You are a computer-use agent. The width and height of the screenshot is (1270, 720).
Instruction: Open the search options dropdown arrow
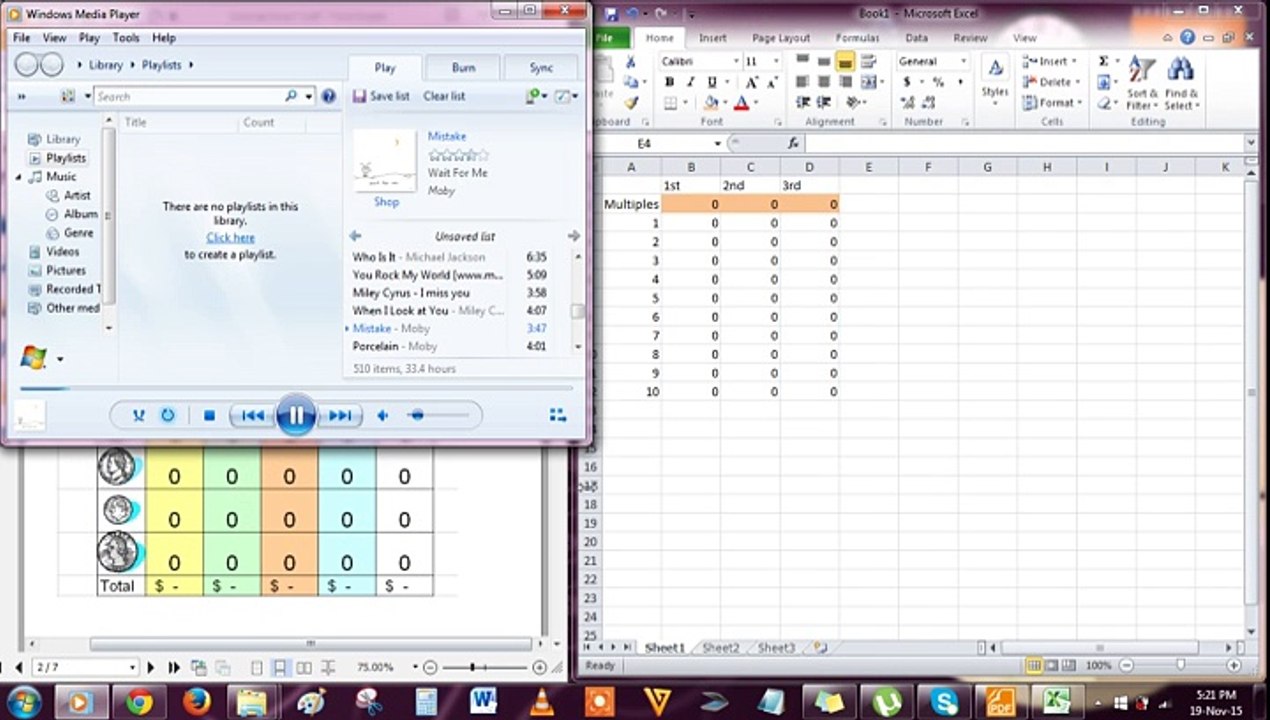pos(306,96)
